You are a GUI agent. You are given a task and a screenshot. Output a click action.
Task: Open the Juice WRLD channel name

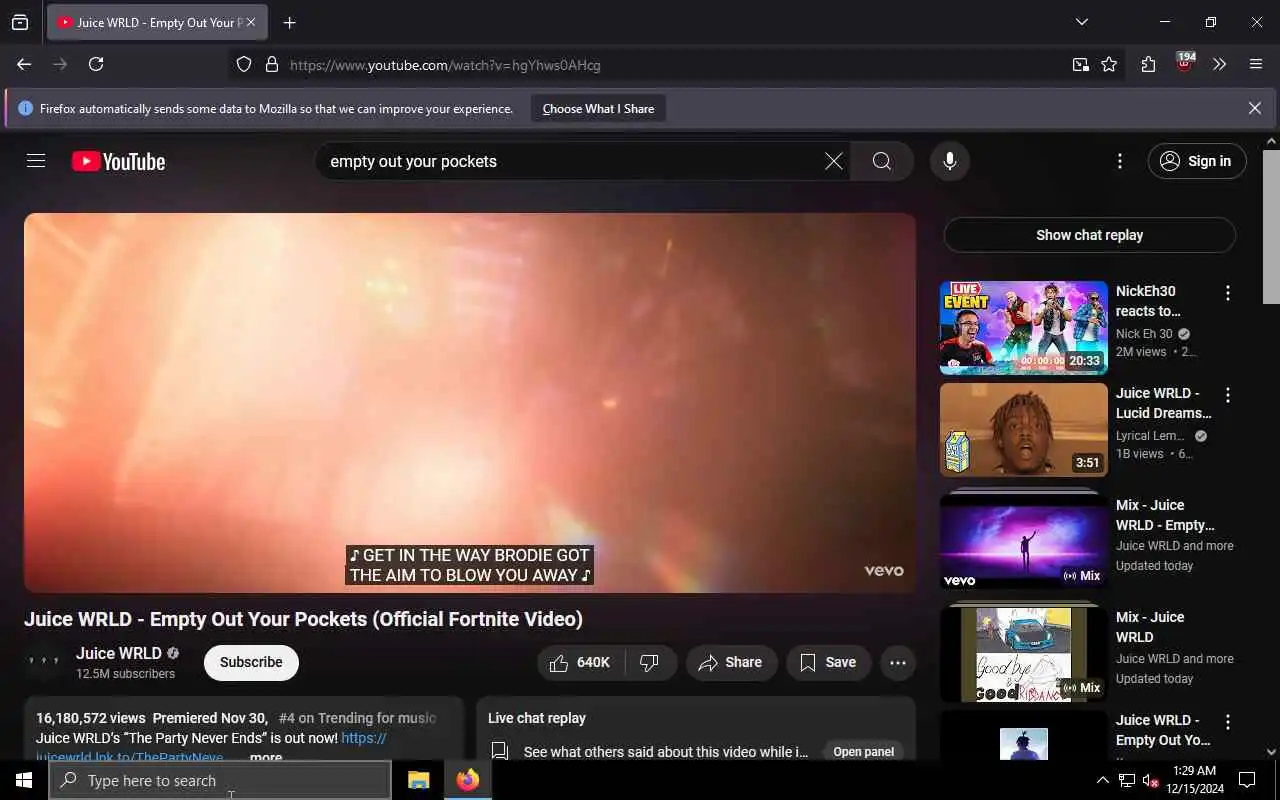click(118, 653)
